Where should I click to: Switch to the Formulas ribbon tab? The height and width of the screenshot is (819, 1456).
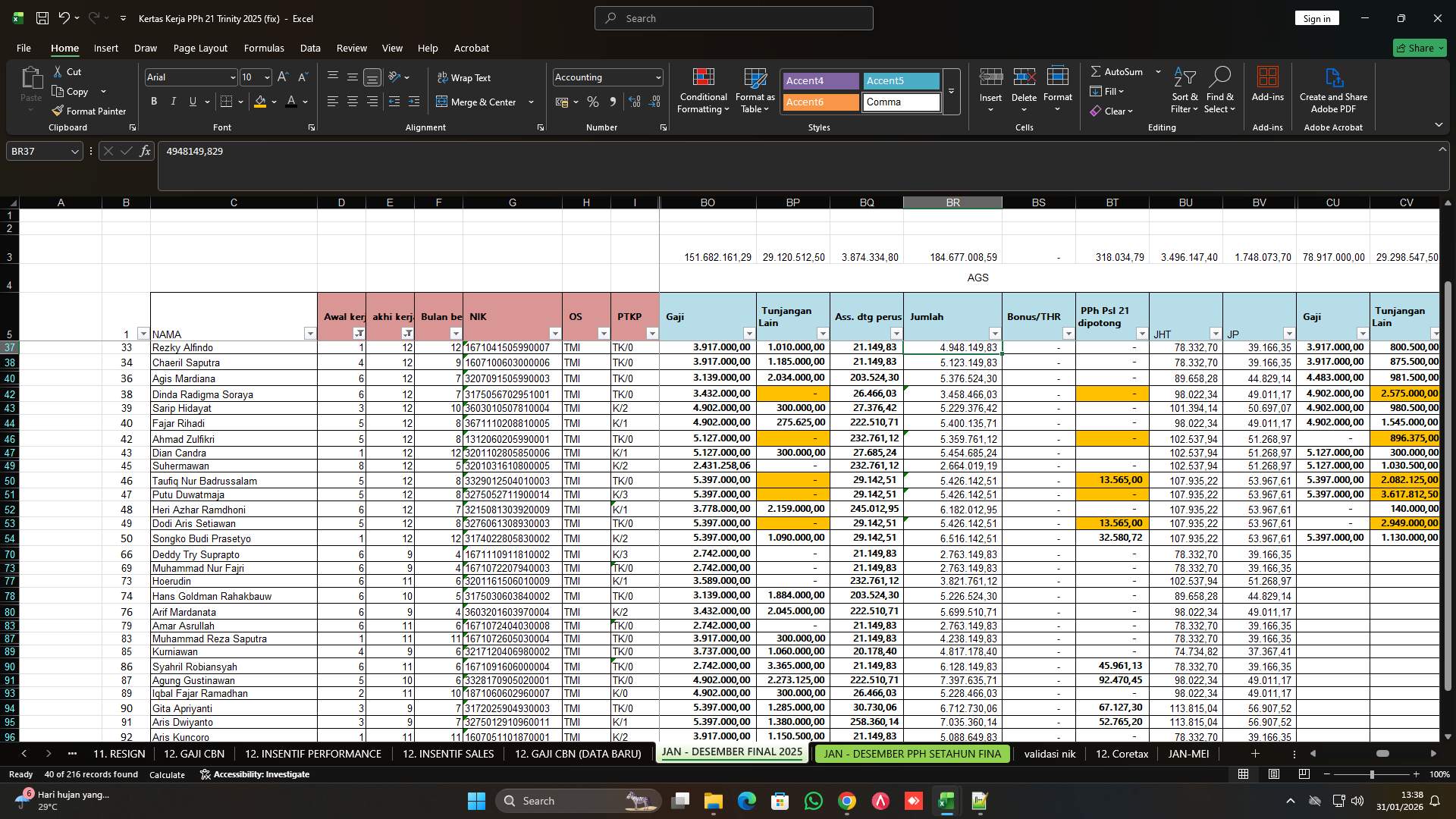pyautogui.click(x=263, y=48)
